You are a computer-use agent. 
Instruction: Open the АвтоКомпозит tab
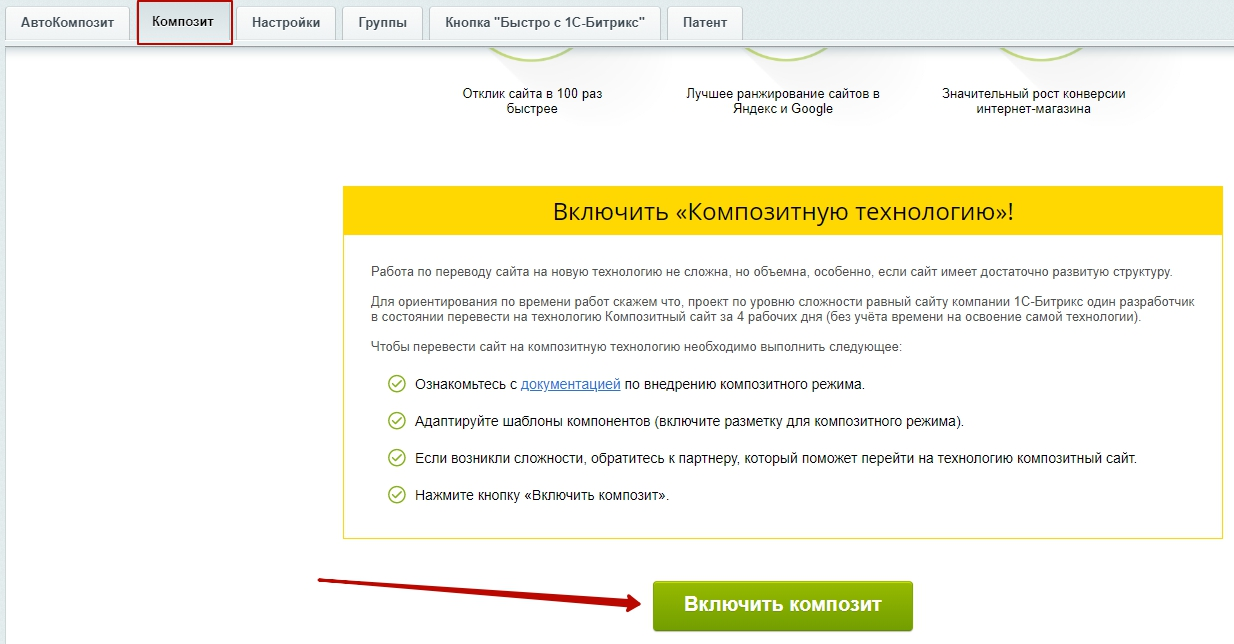[68, 22]
